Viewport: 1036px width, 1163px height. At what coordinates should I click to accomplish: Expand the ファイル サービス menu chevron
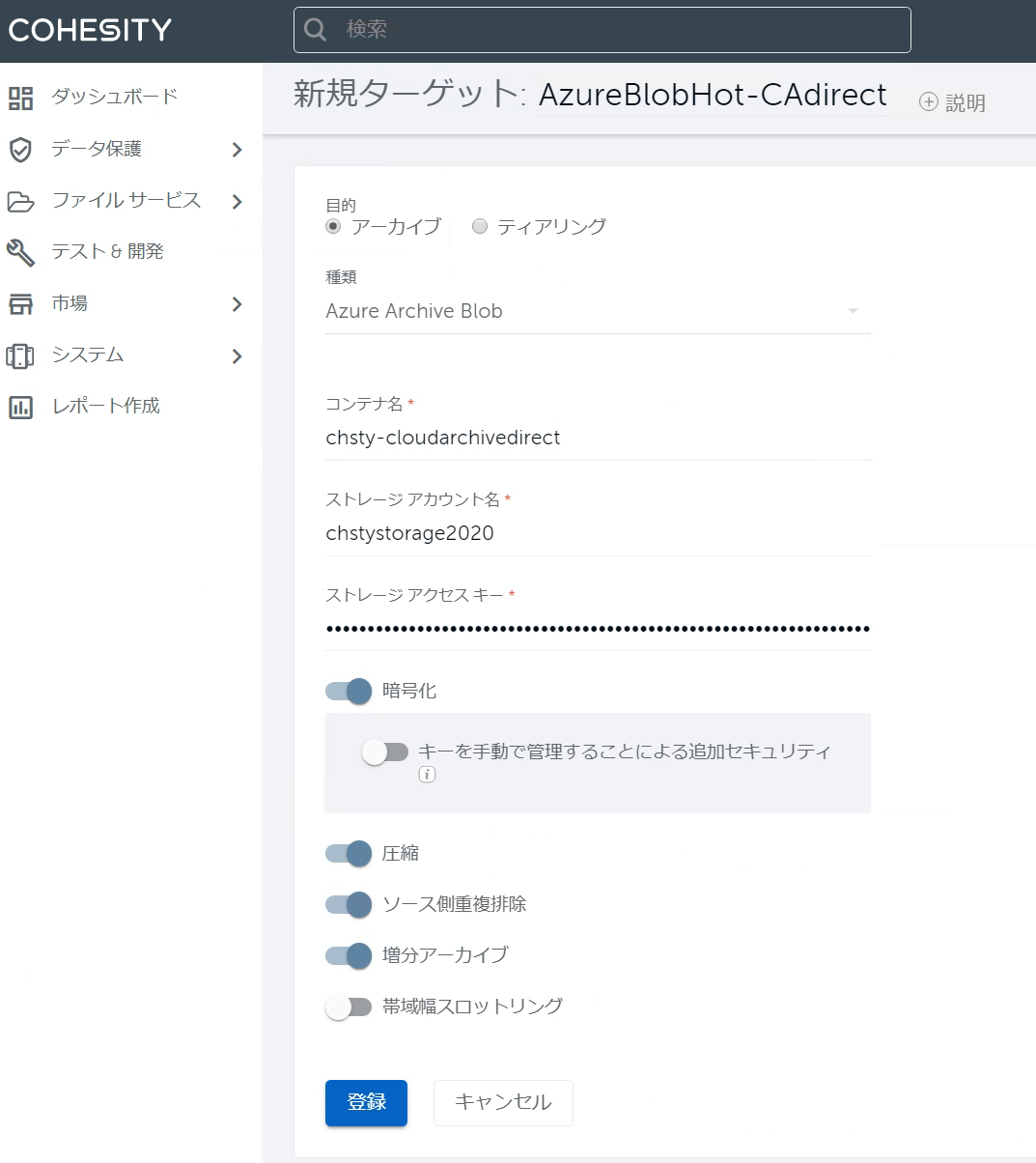tap(238, 201)
